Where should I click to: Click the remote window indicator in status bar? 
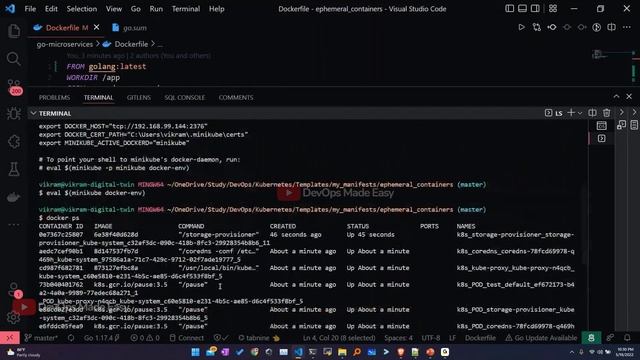10,338
